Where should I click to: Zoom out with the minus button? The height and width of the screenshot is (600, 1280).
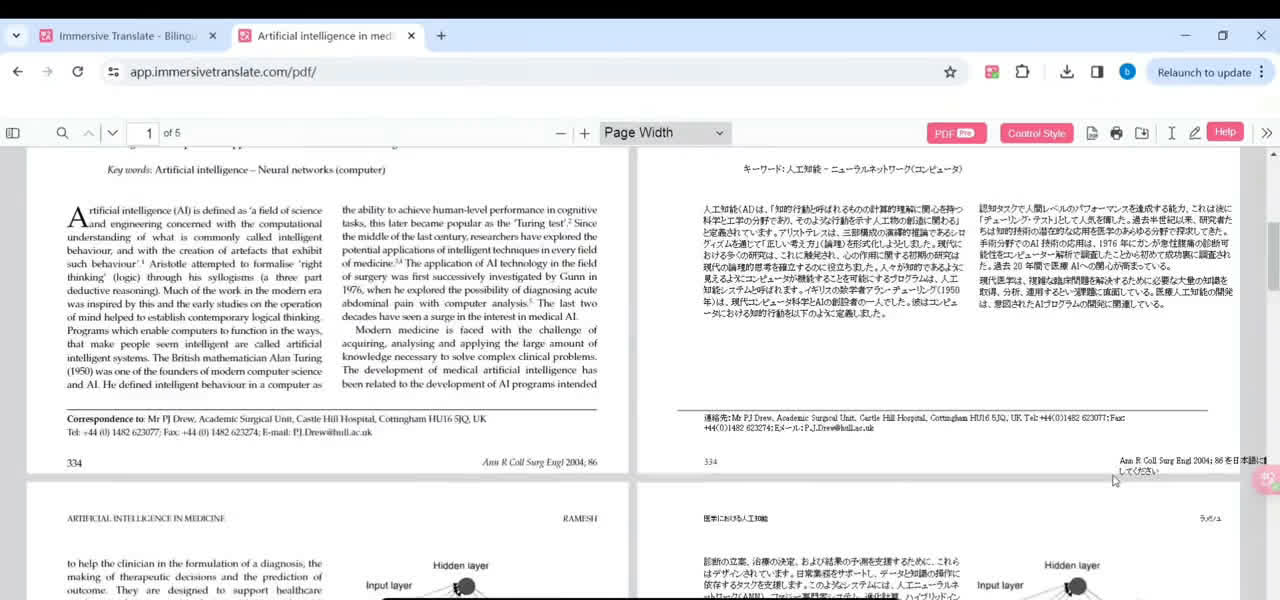tap(561, 133)
